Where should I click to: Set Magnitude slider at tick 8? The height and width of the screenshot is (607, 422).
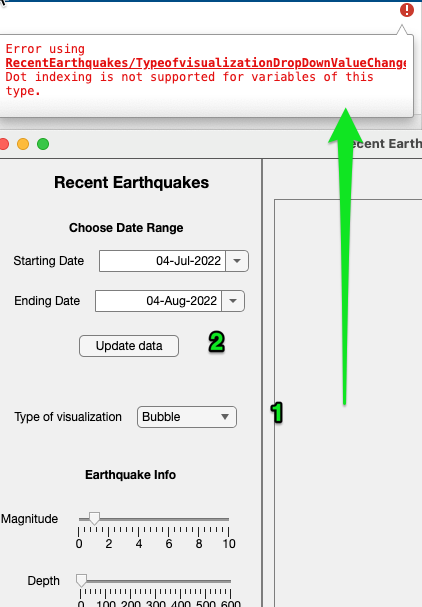click(x=199, y=519)
